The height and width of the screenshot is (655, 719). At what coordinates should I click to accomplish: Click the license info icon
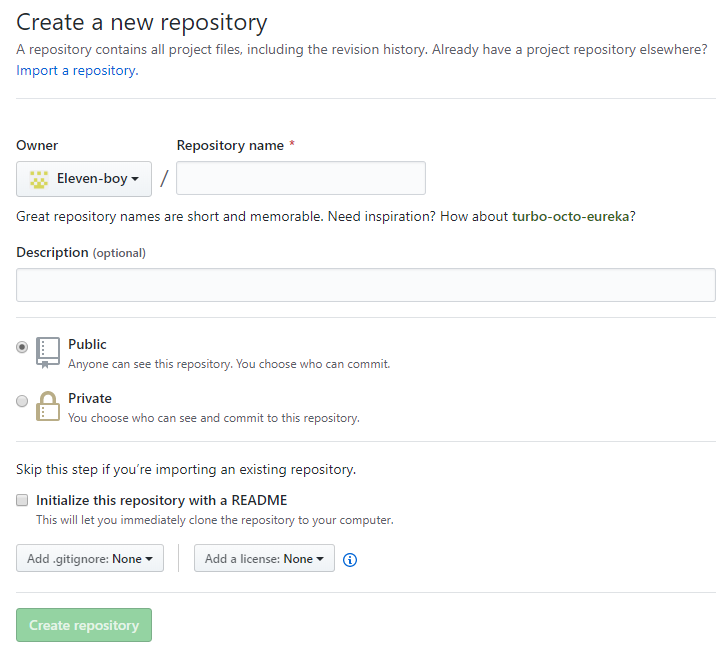coord(350,560)
